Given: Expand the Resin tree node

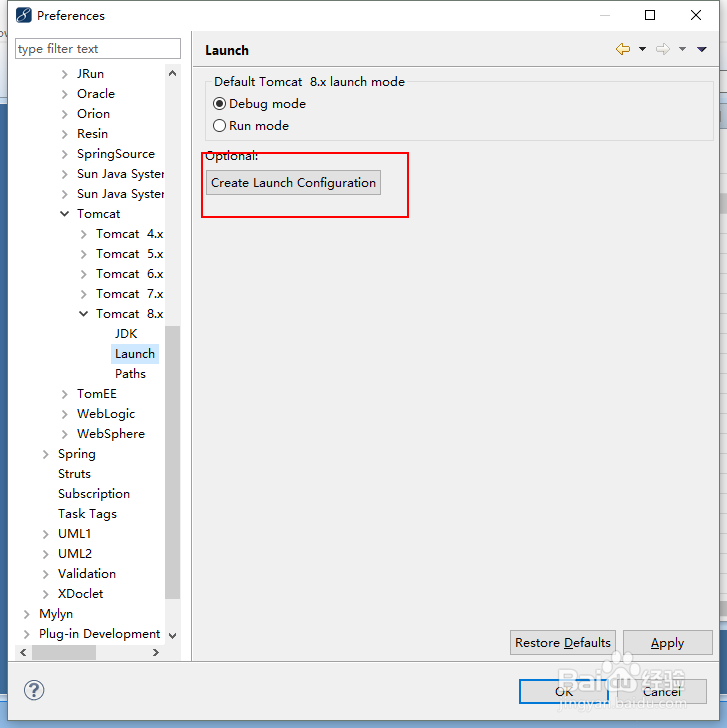Looking at the screenshot, I should pyautogui.click(x=65, y=134).
